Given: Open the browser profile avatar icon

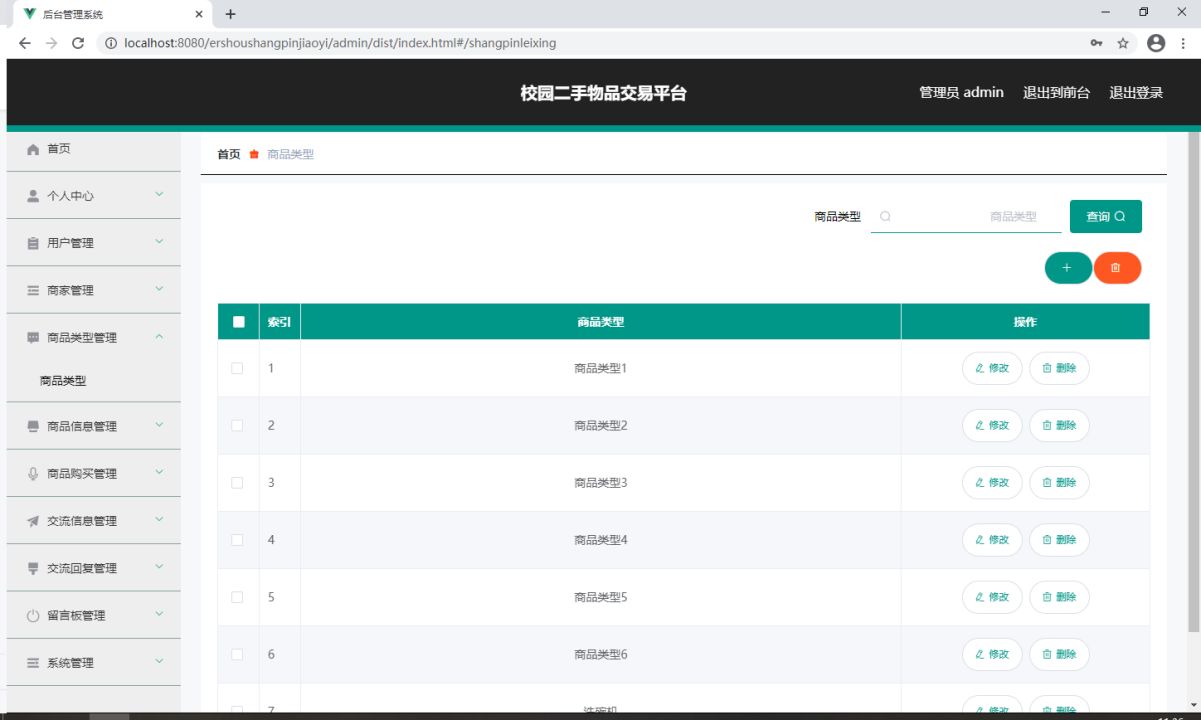Looking at the screenshot, I should 1156,43.
